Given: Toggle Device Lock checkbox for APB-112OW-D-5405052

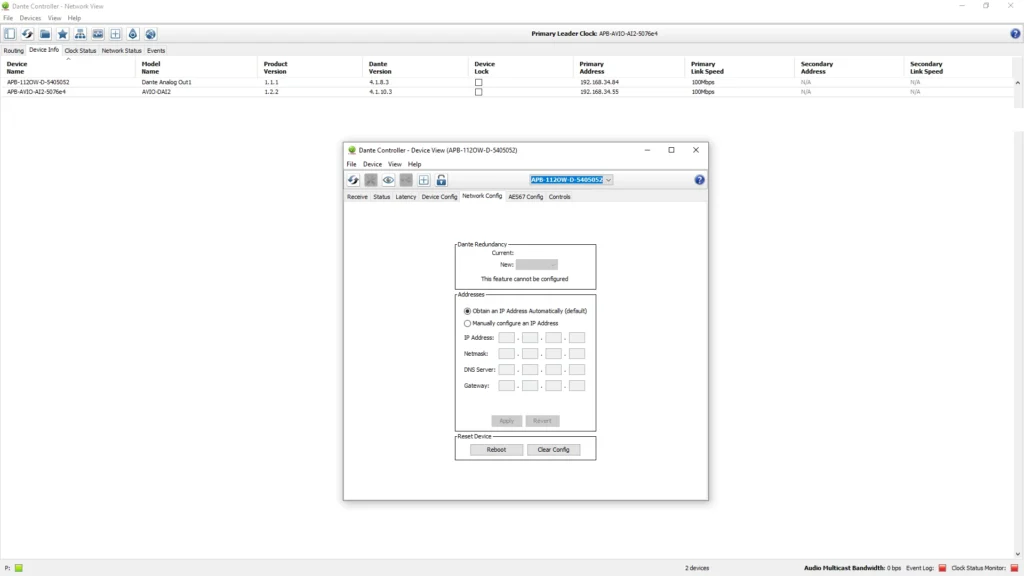Looking at the screenshot, I should (x=479, y=83).
